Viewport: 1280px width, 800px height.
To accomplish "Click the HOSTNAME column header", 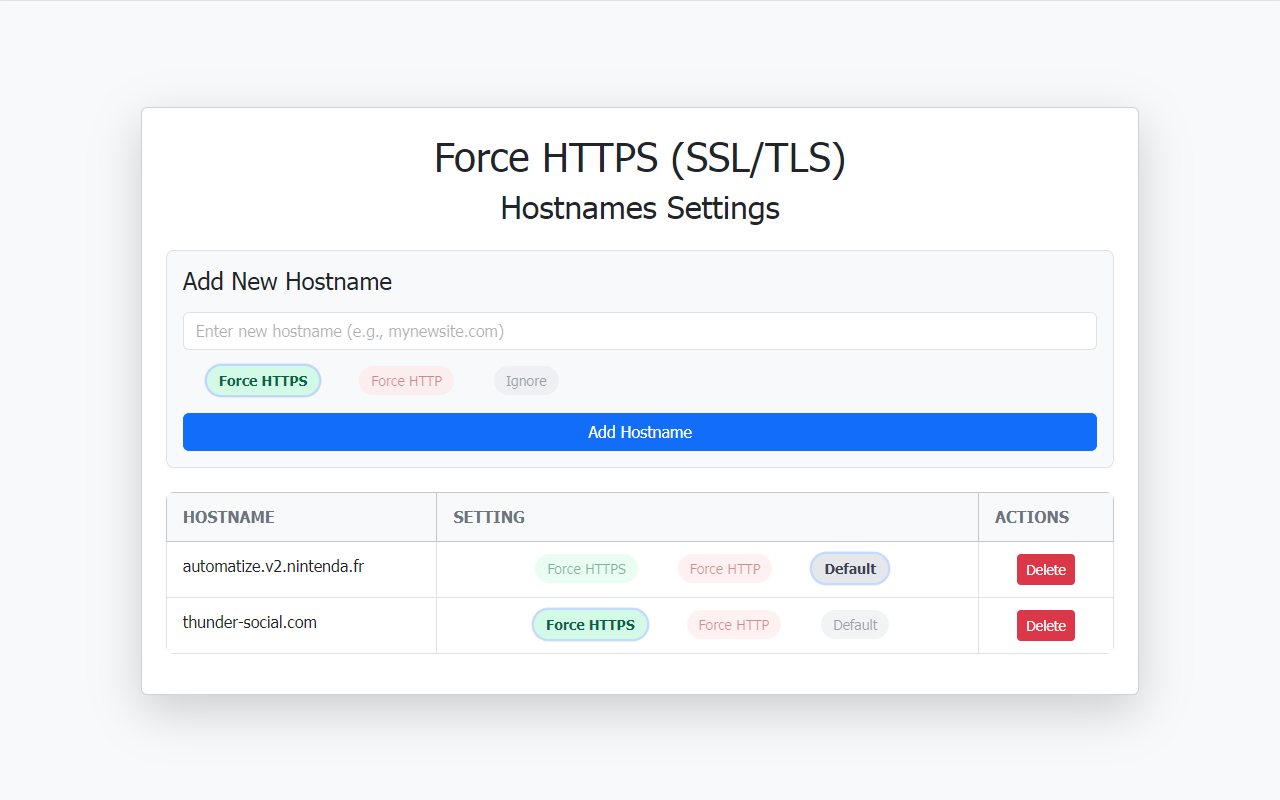I will click(229, 517).
